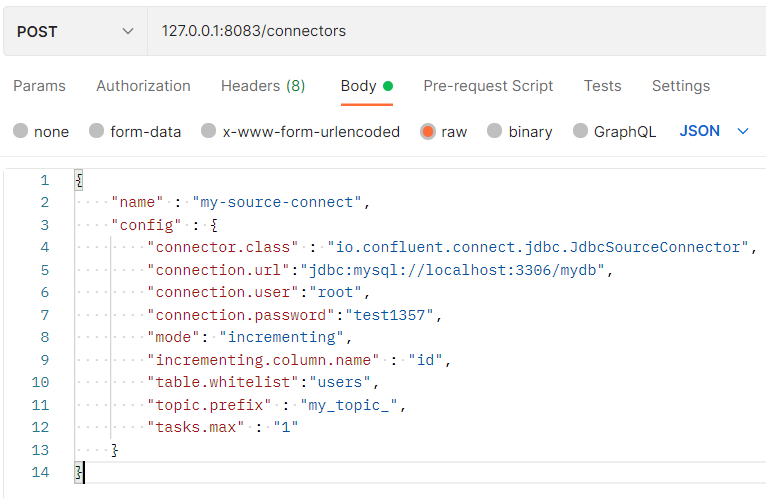766x498 pixels.
Task: Click the "id" value on line 9
Action: 426,360
